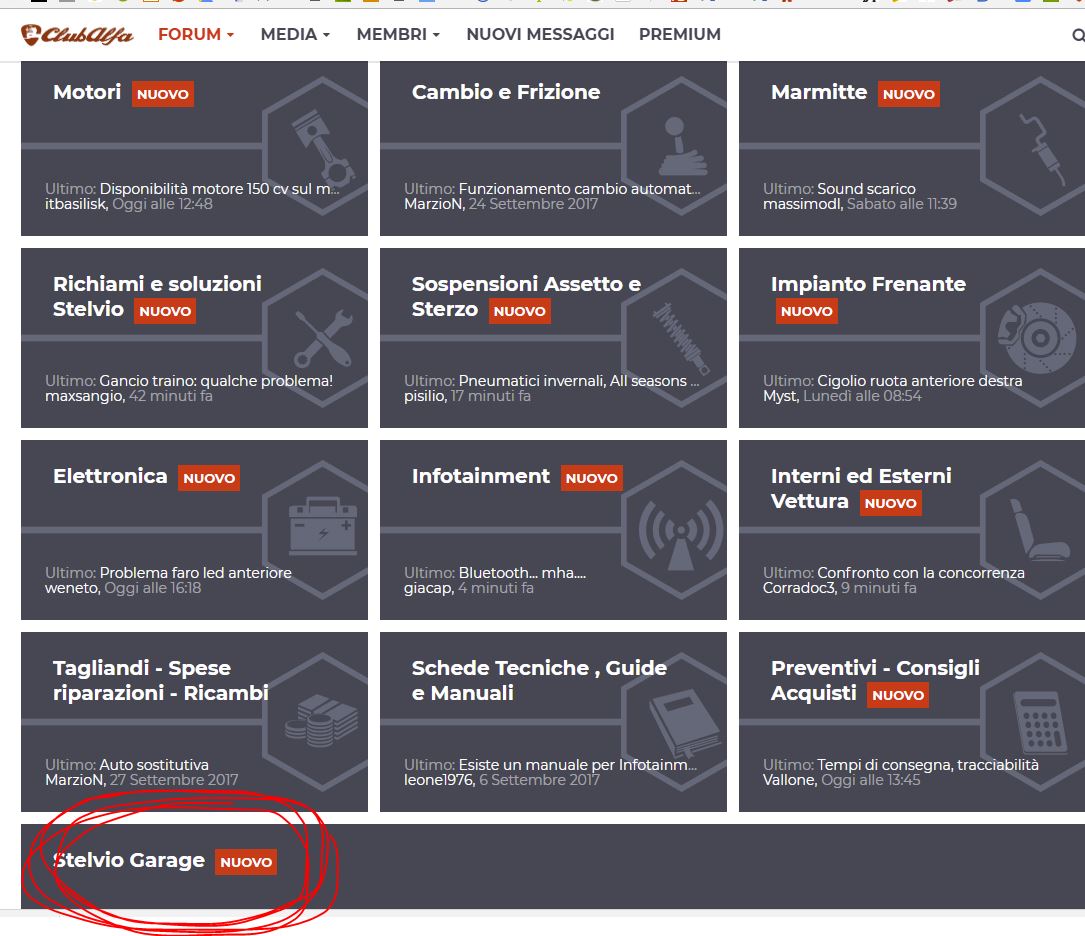This screenshot has height=936, width=1085.
Task: Open thread 'Tempi di consegna, tracciabilità'
Action: coord(928,764)
